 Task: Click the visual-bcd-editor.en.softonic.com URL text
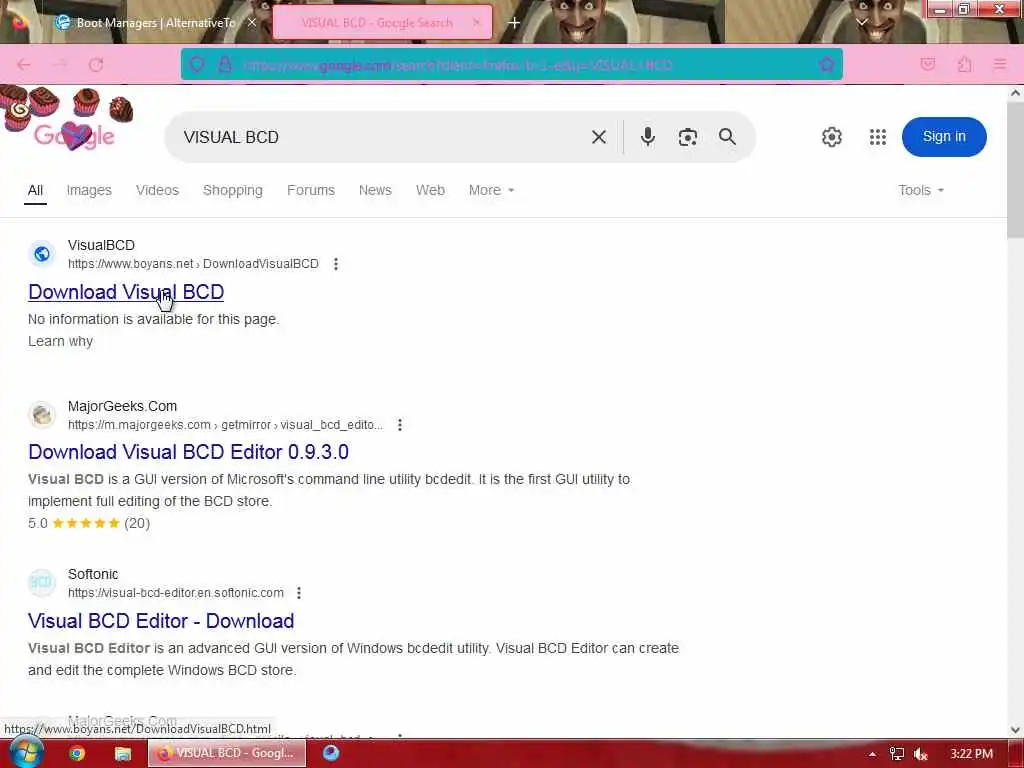pyautogui.click(x=176, y=593)
